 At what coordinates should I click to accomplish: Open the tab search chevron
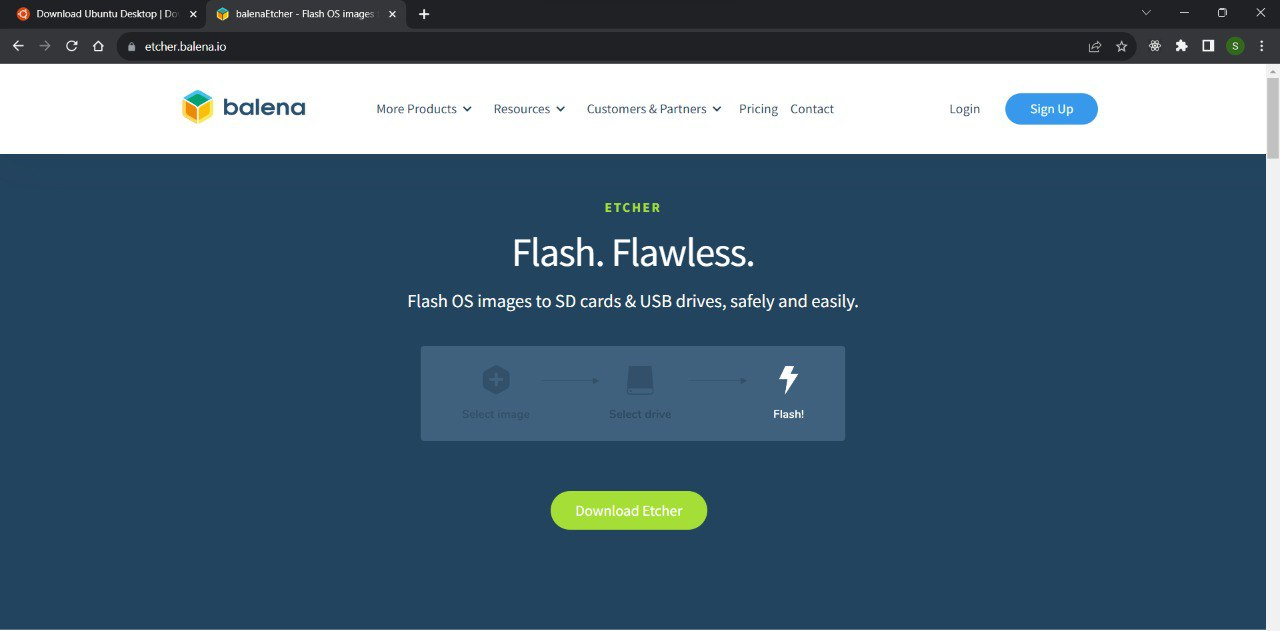(x=1146, y=13)
